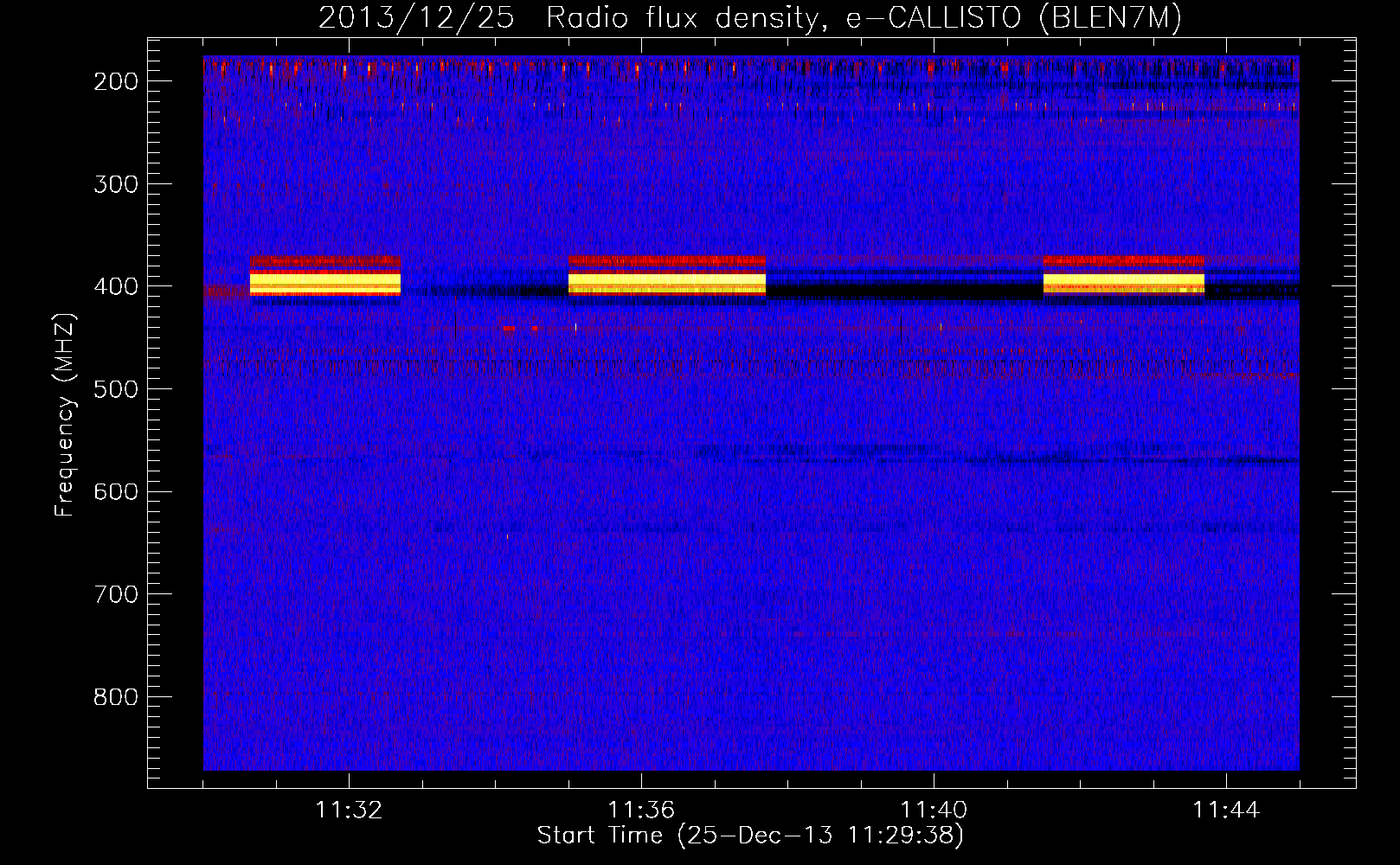Click the Start Time axis title
The width and height of the screenshot is (1400, 865).
coord(750,836)
